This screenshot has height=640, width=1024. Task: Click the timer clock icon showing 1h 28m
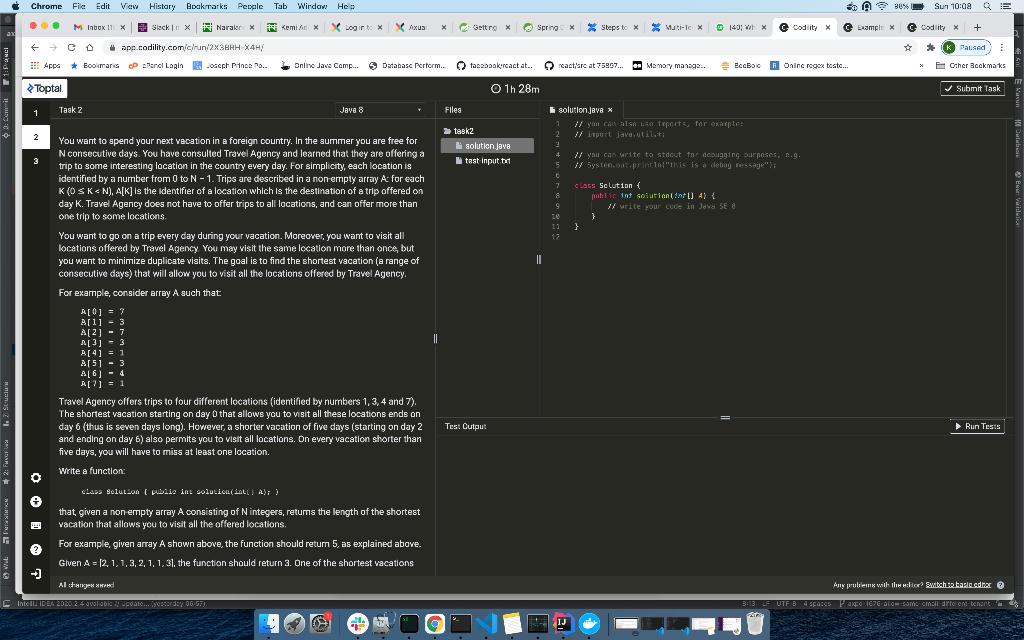(497, 88)
